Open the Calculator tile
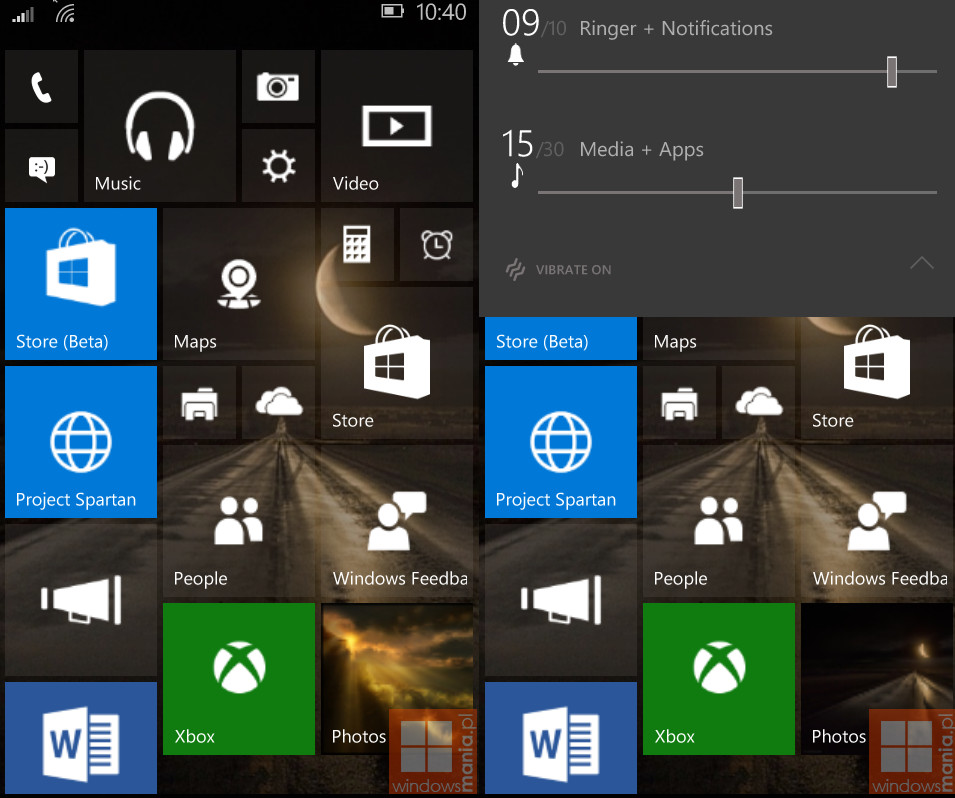The image size is (955, 798). (358, 245)
